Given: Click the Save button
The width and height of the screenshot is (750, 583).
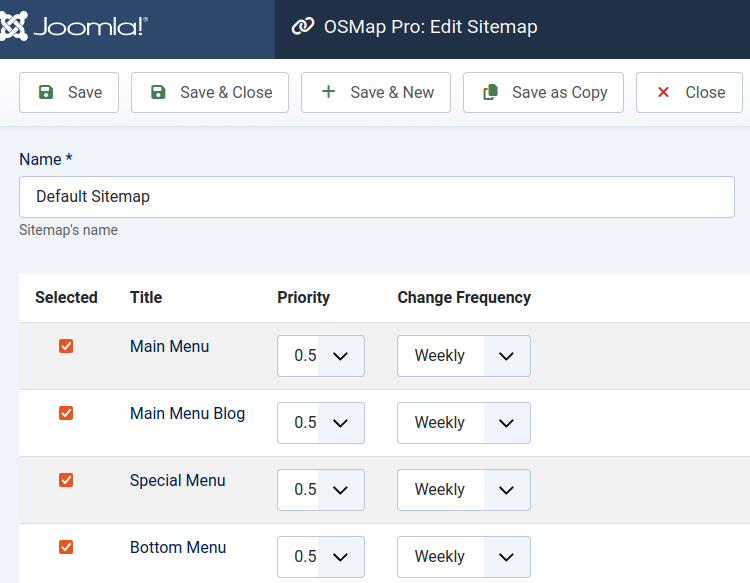Looking at the screenshot, I should [x=69, y=92].
